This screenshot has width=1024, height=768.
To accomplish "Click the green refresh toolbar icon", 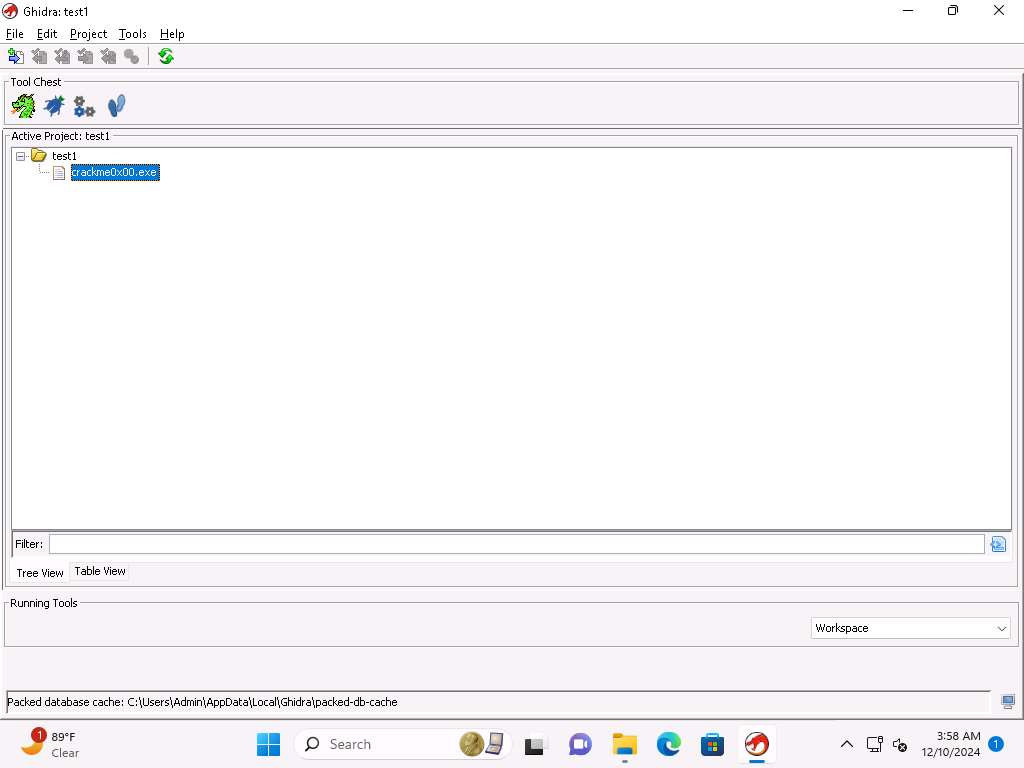I will coord(166,57).
